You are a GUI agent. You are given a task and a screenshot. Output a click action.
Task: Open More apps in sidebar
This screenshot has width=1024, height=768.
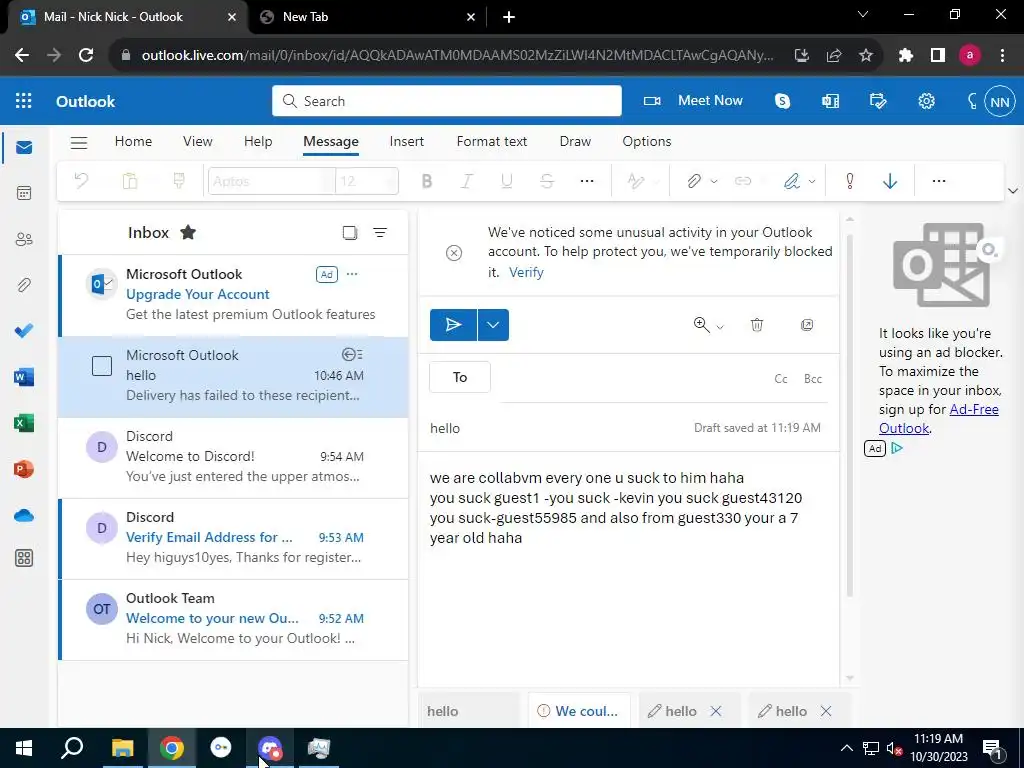(24, 558)
